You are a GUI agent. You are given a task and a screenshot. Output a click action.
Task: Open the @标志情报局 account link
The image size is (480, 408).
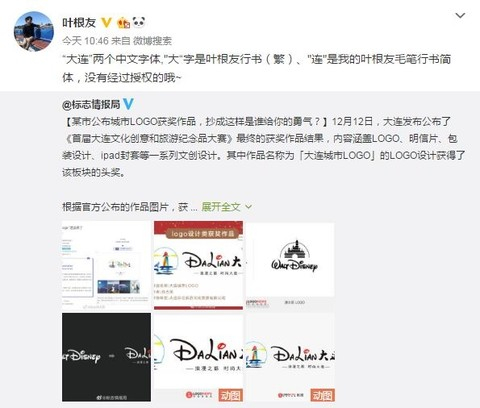click(91, 104)
